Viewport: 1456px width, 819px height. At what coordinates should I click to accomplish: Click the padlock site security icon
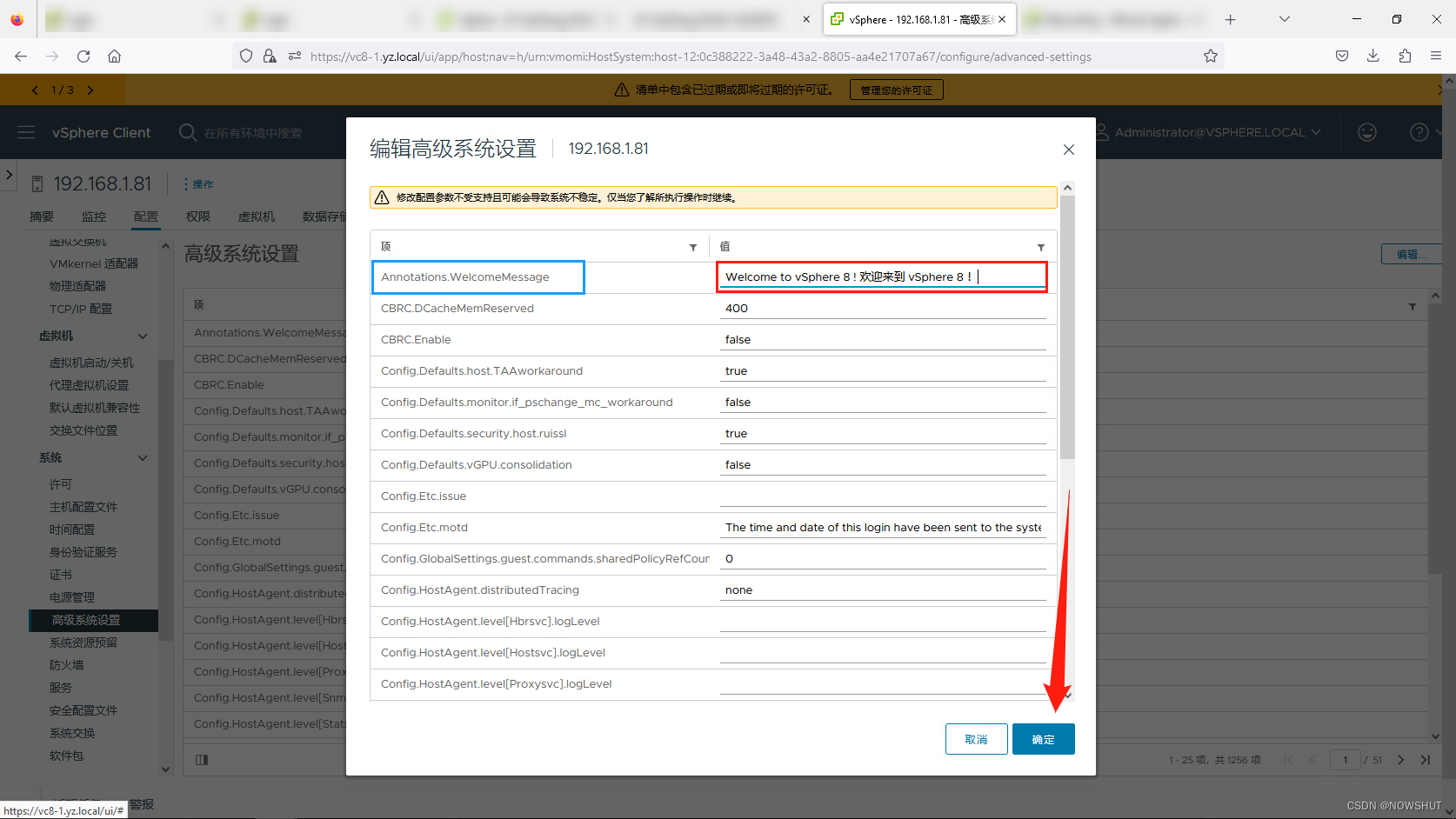pos(270,57)
